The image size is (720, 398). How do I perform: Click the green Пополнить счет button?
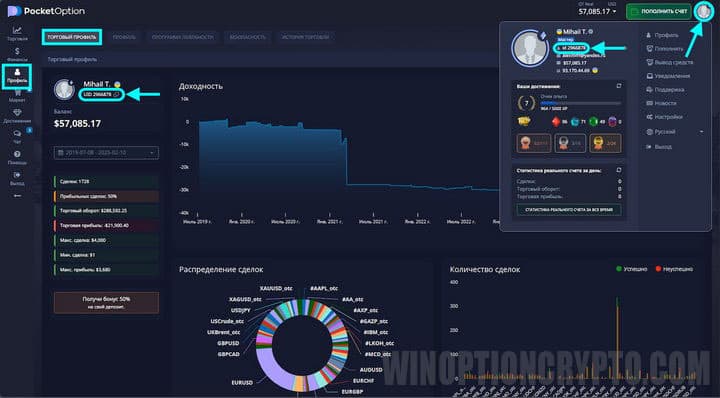(658, 11)
